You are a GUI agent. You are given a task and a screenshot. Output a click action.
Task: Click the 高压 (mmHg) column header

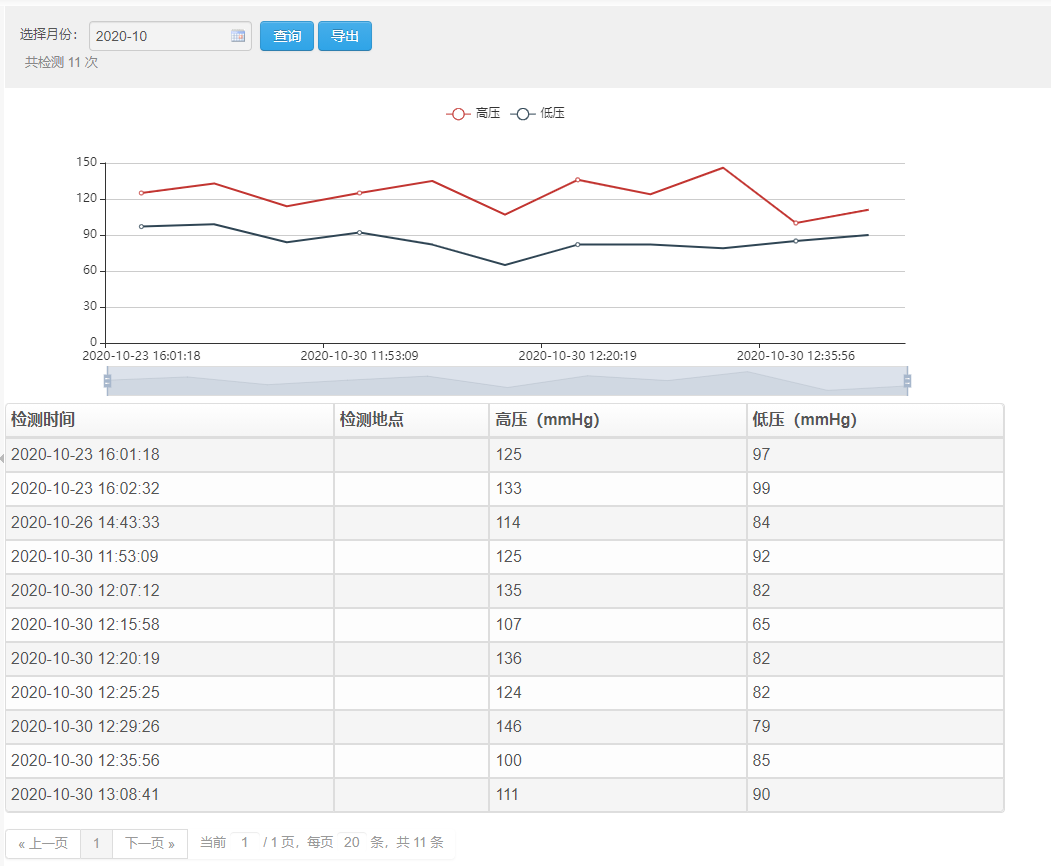(618, 420)
